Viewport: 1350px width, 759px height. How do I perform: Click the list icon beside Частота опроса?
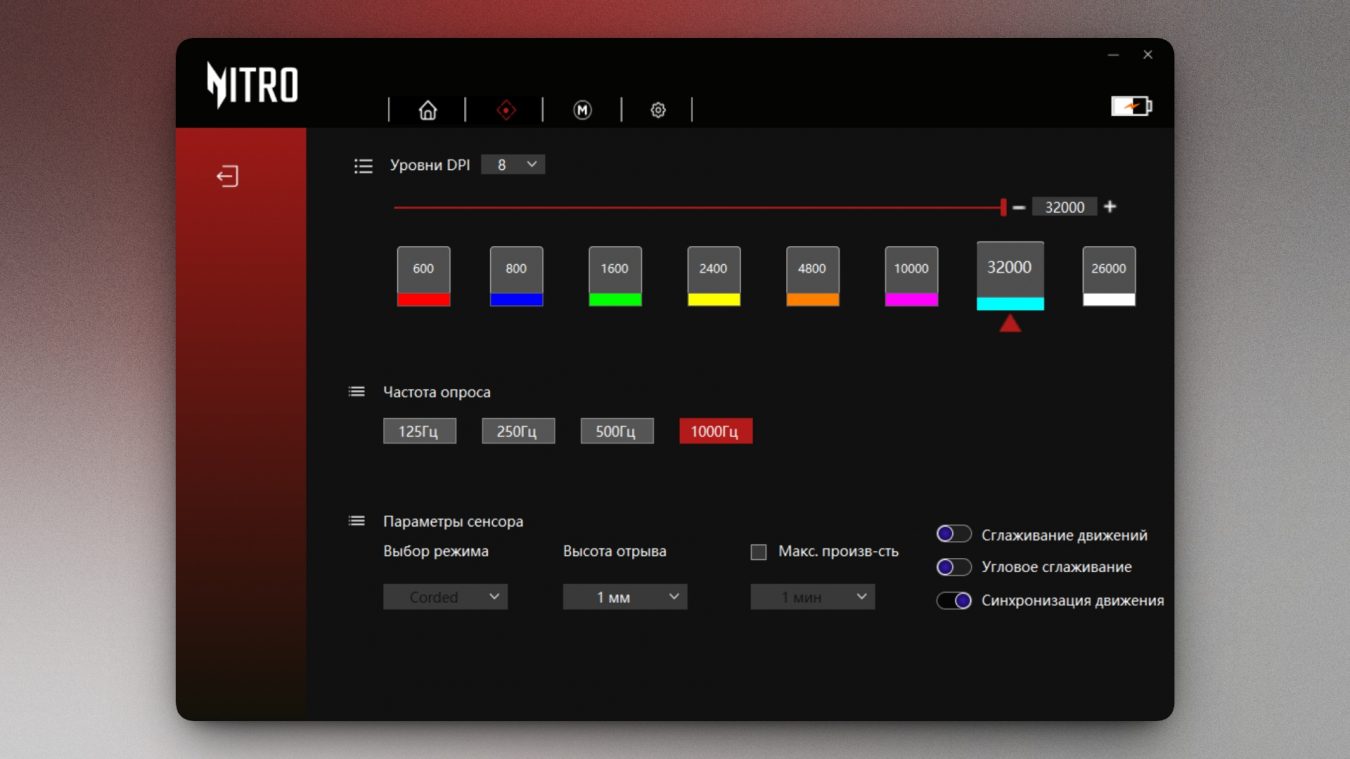357,392
